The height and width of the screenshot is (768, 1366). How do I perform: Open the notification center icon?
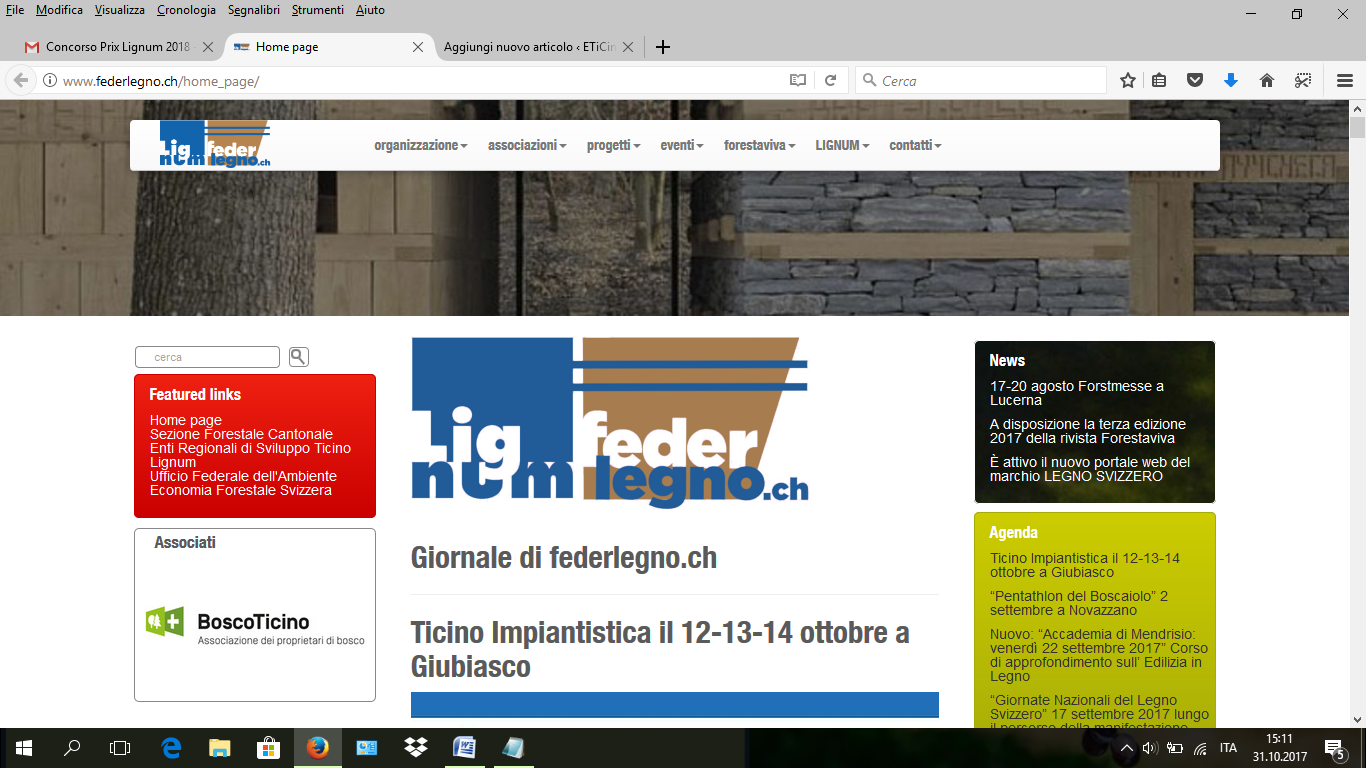click(x=1334, y=748)
